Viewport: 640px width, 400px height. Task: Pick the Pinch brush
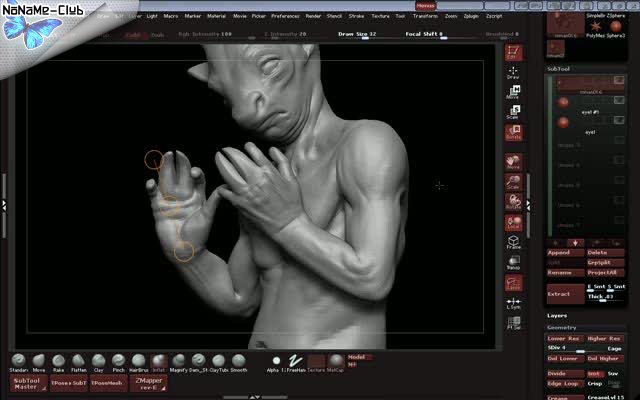tap(118, 360)
